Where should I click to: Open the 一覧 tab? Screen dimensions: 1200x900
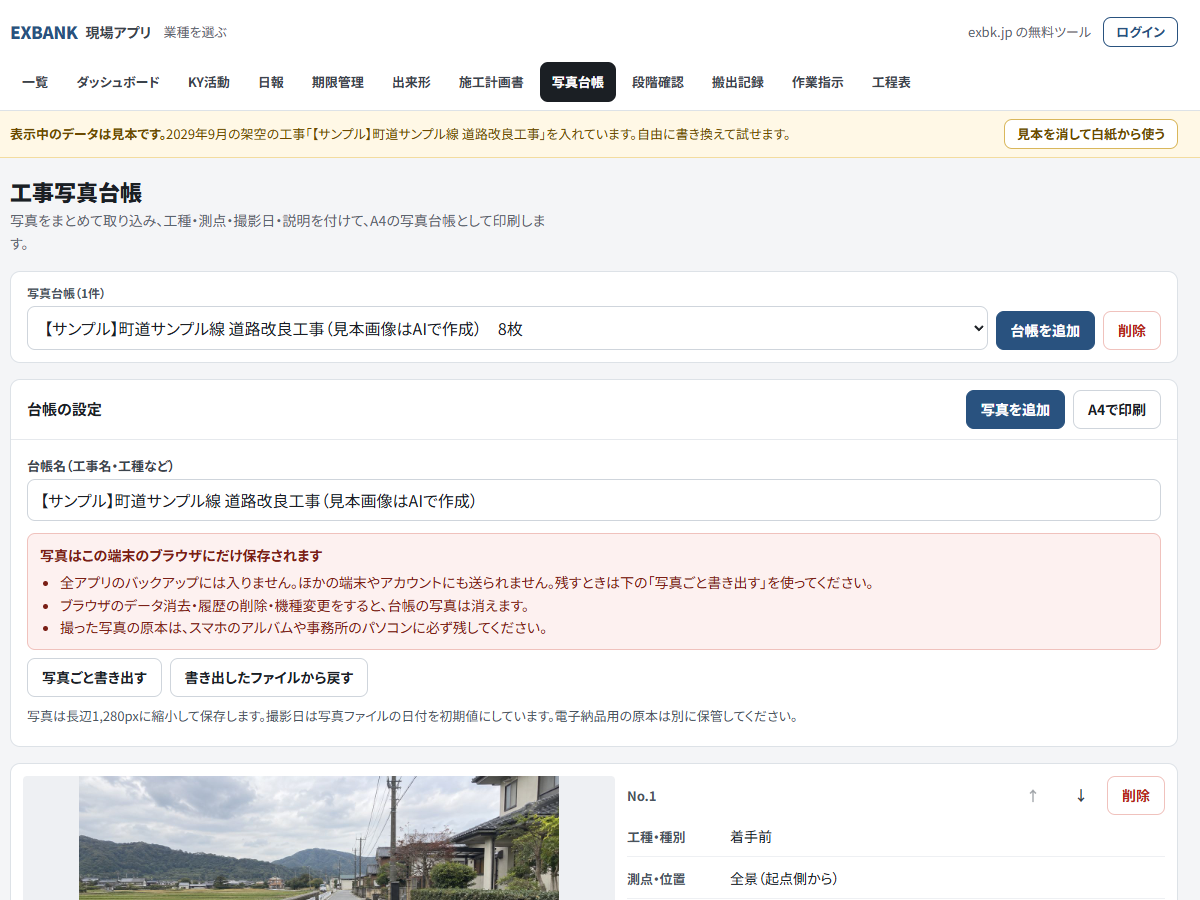(x=35, y=82)
